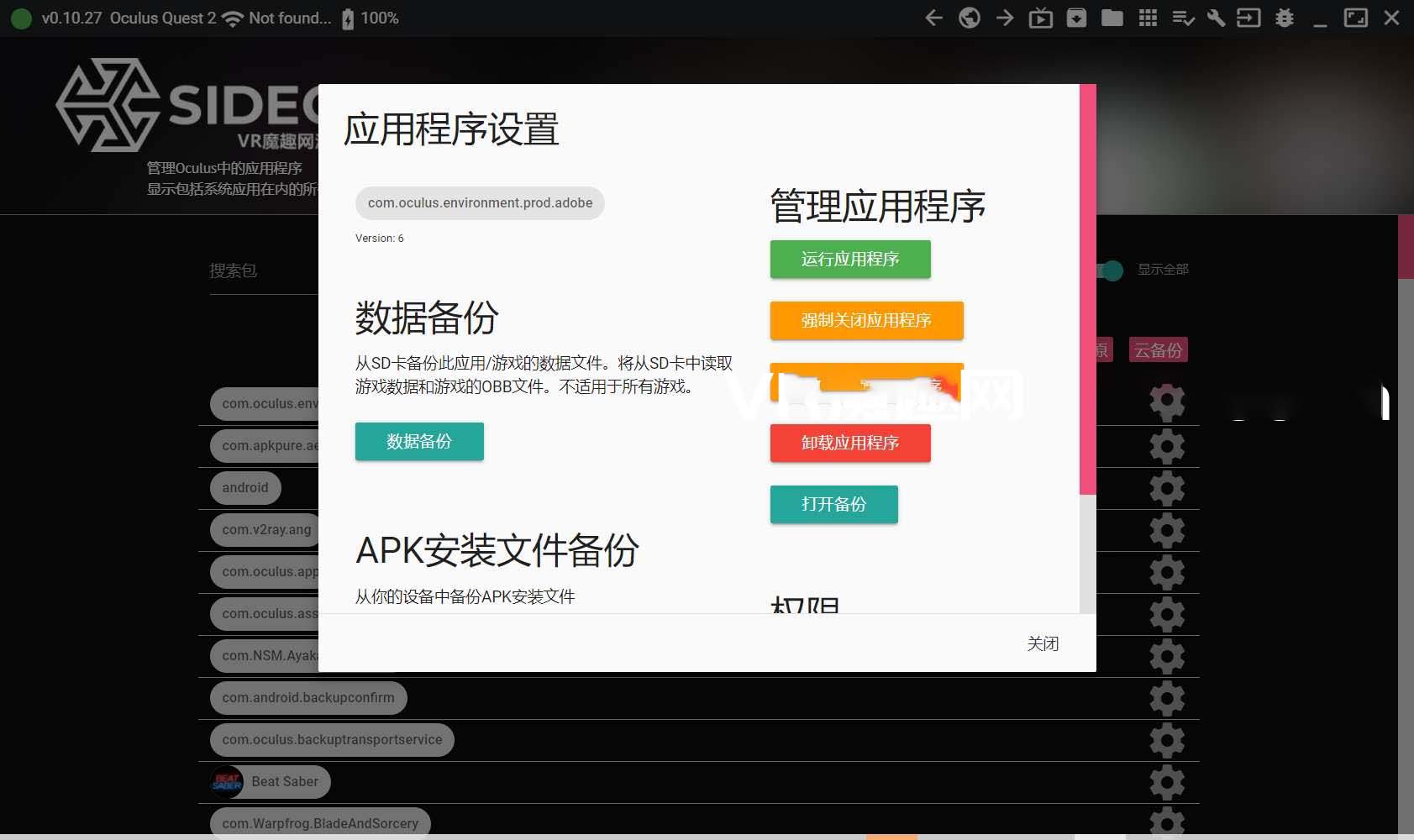
Task: Open the file manager folder icon
Action: pyautogui.click(x=1112, y=18)
